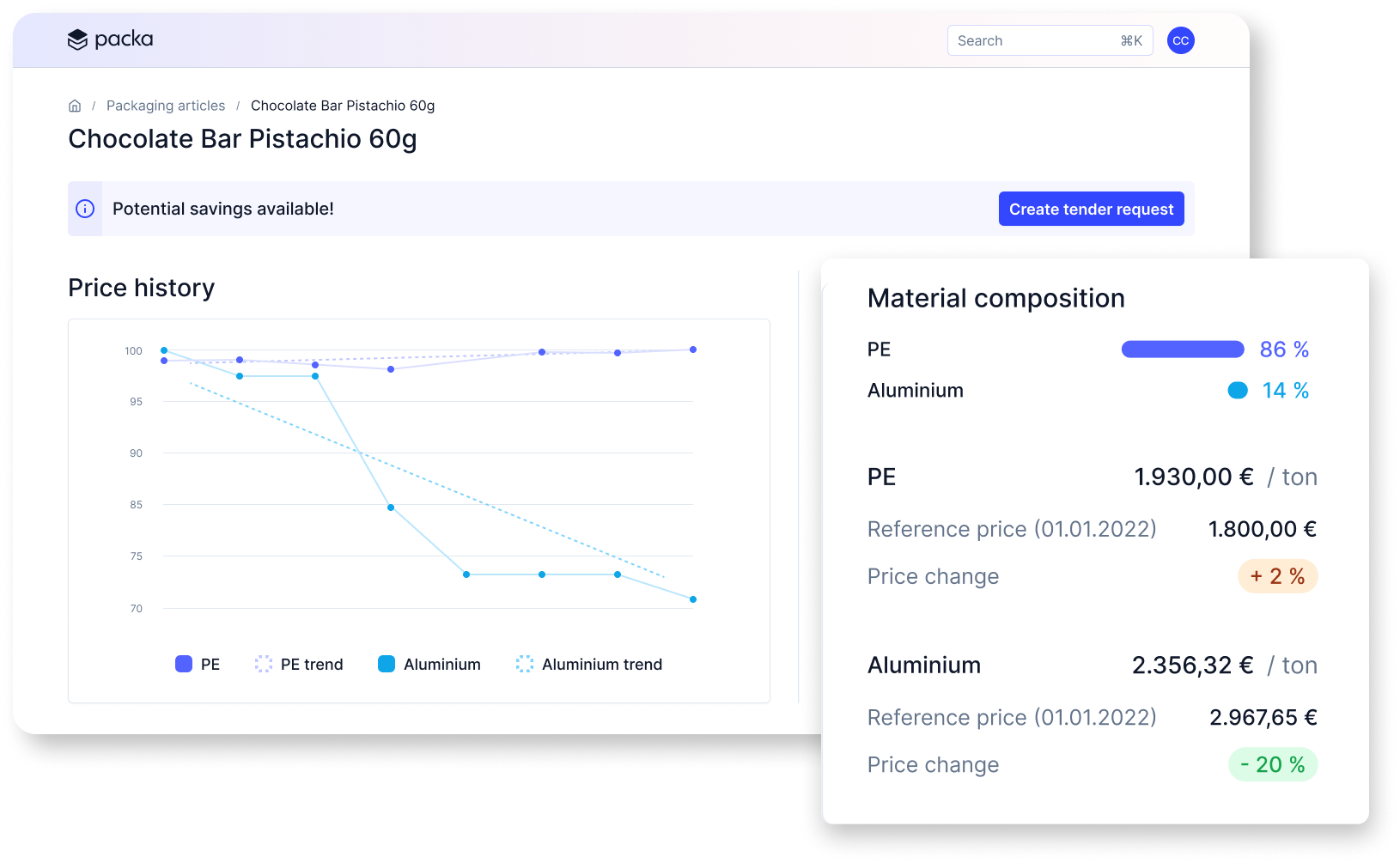The height and width of the screenshot is (863, 1400).
Task: Toggle PE series in chart legend
Action: click(198, 664)
